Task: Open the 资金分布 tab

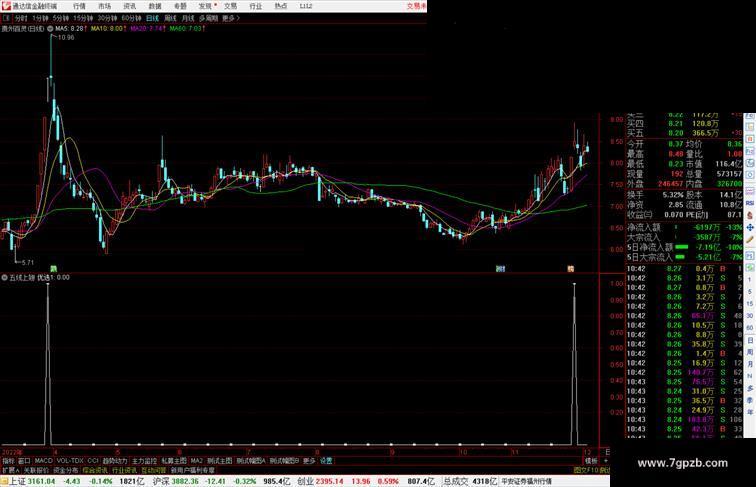Action: pos(66,471)
